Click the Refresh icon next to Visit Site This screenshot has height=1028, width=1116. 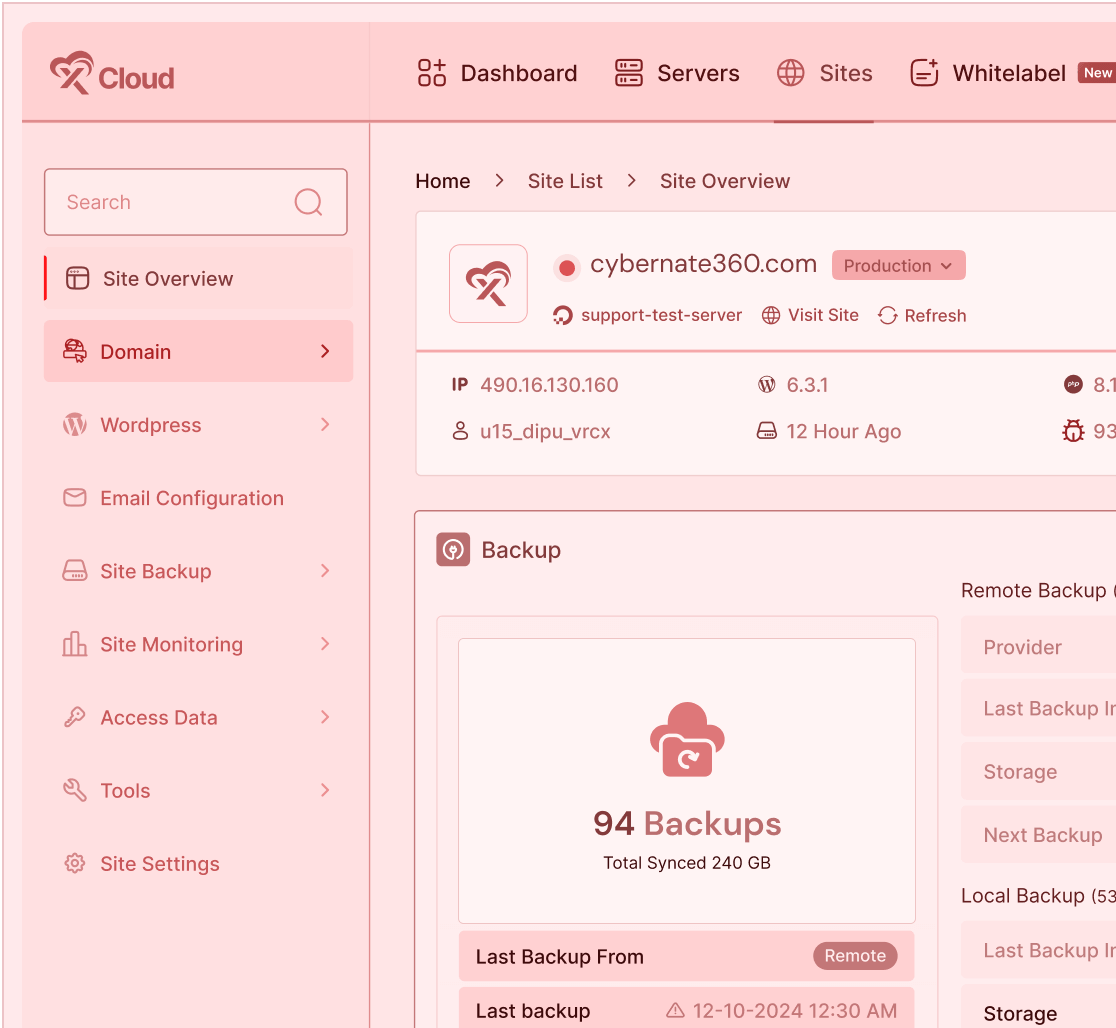click(x=887, y=316)
